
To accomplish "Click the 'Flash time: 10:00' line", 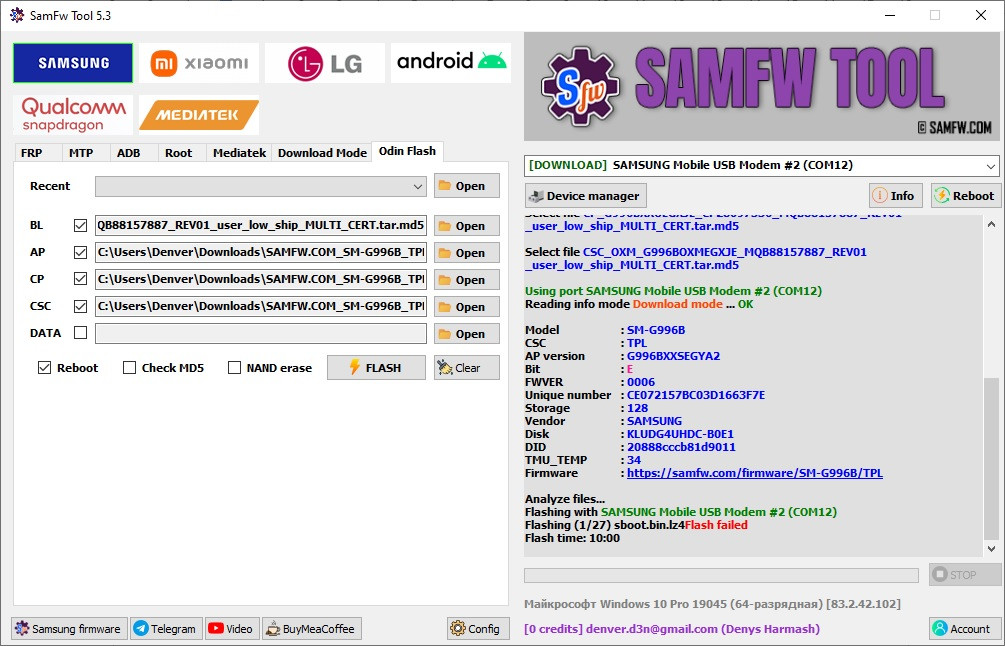I will coord(572,538).
